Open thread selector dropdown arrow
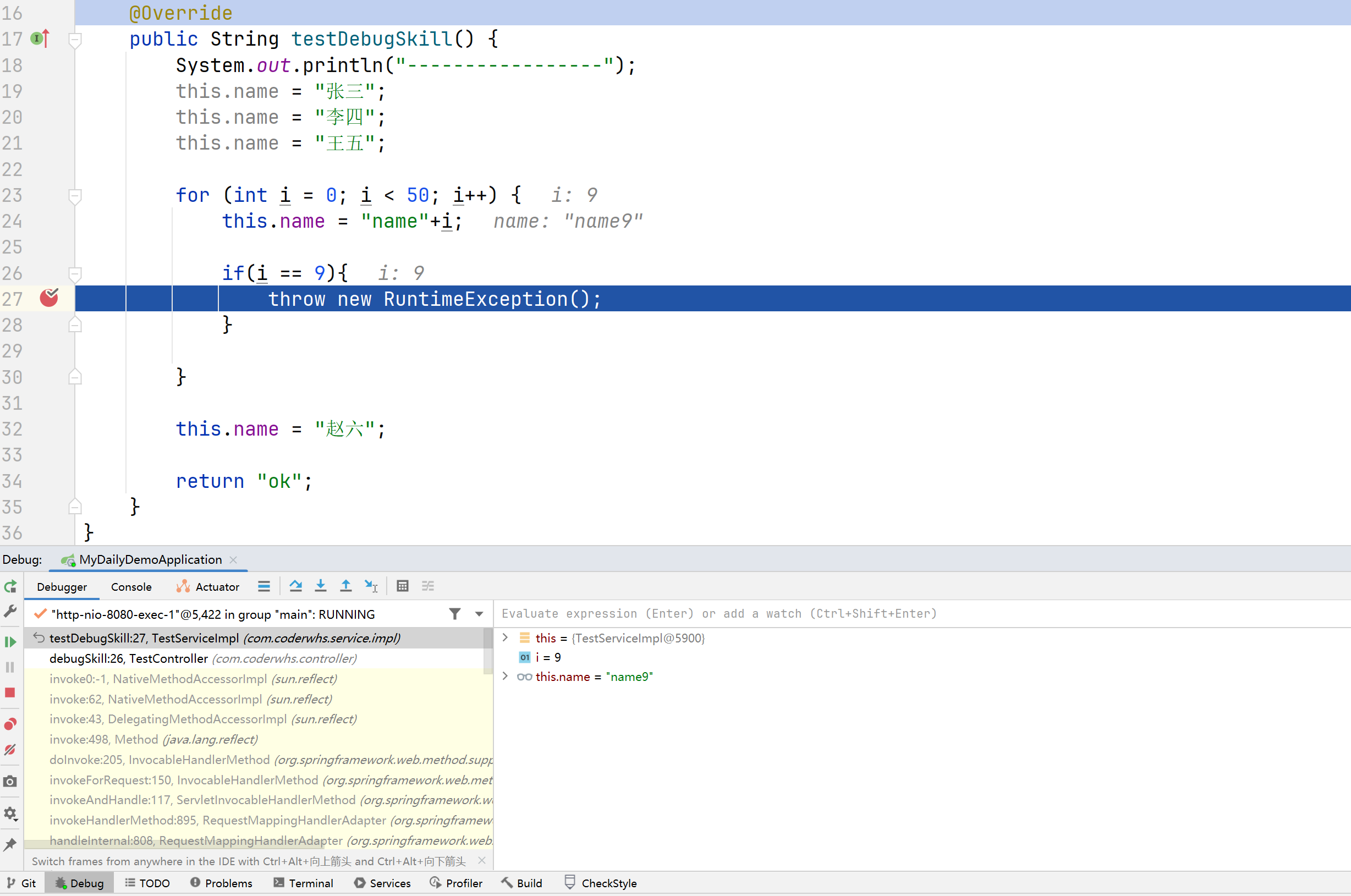The width and height of the screenshot is (1351, 896). 479,614
